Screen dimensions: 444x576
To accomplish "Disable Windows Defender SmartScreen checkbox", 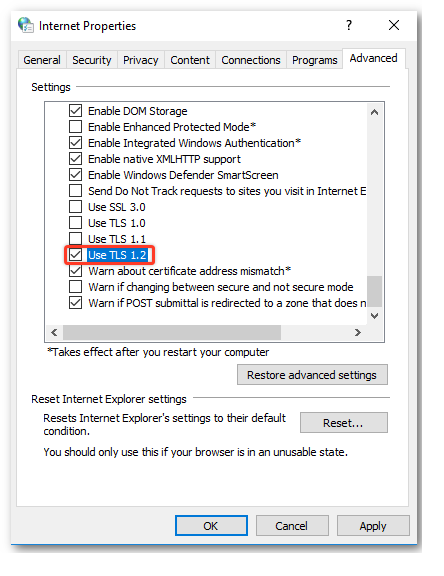I will [x=76, y=175].
